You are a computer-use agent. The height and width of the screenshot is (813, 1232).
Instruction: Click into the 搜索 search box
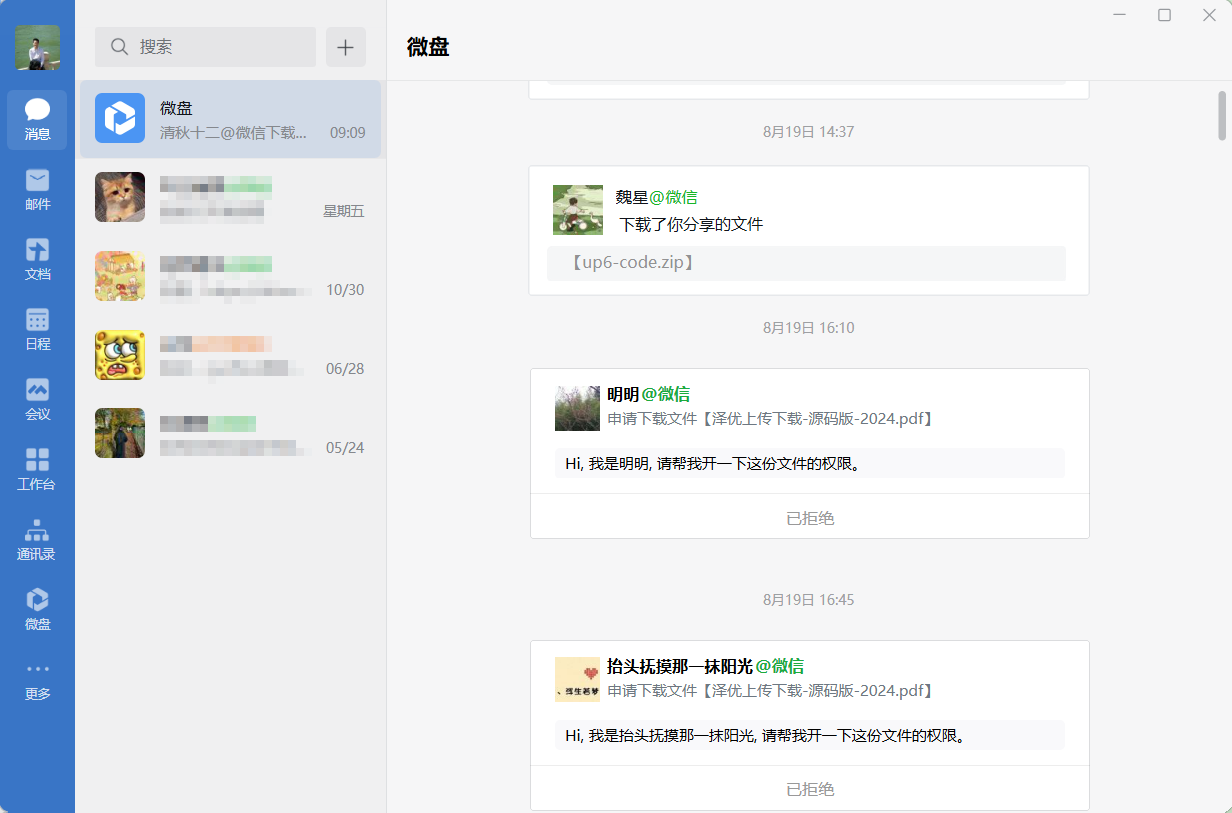point(205,47)
